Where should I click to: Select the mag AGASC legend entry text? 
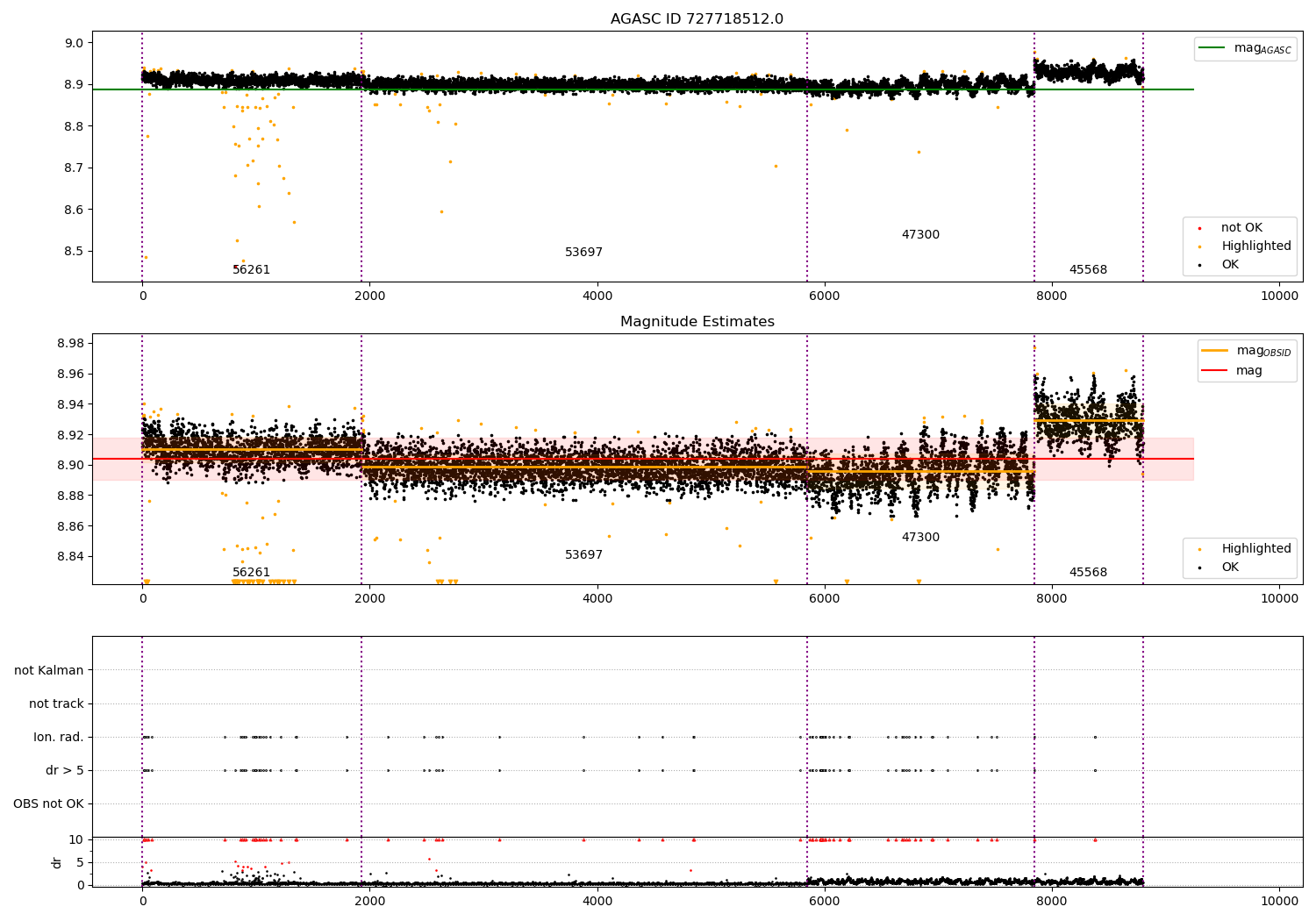1262,49
